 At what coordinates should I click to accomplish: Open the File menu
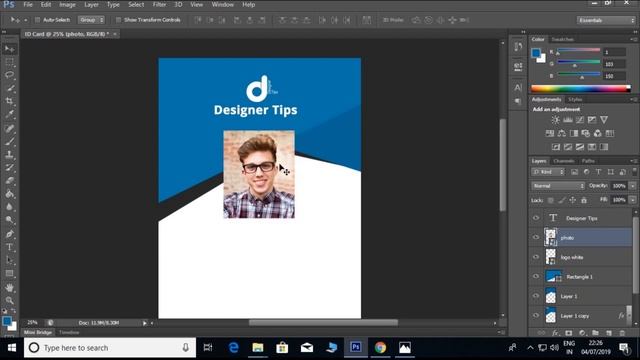coord(28,4)
